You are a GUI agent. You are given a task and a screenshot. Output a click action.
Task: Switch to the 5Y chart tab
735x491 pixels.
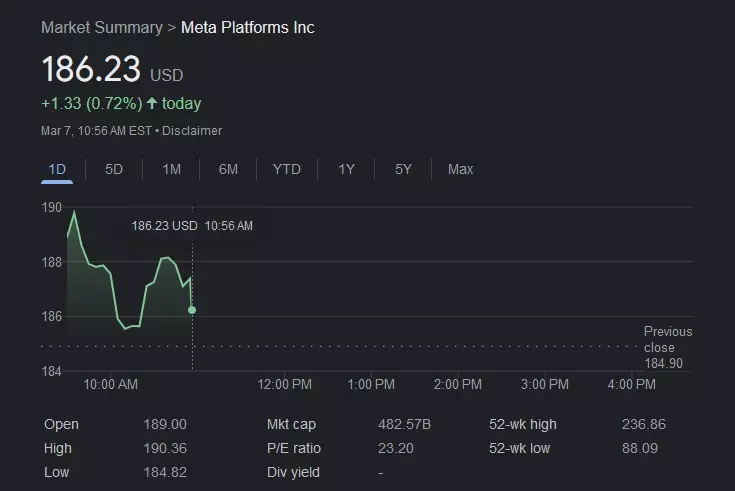(x=403, y=169)
